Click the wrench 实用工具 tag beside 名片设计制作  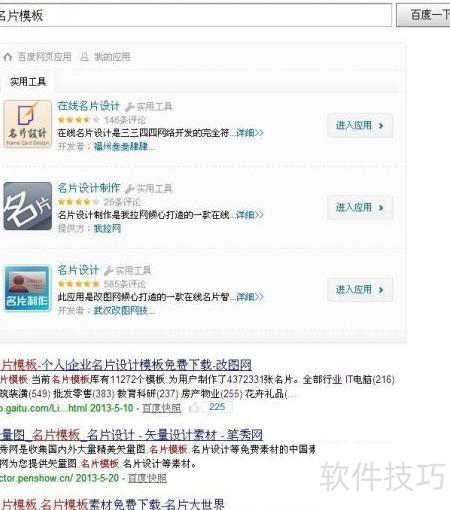pos(149,189)
